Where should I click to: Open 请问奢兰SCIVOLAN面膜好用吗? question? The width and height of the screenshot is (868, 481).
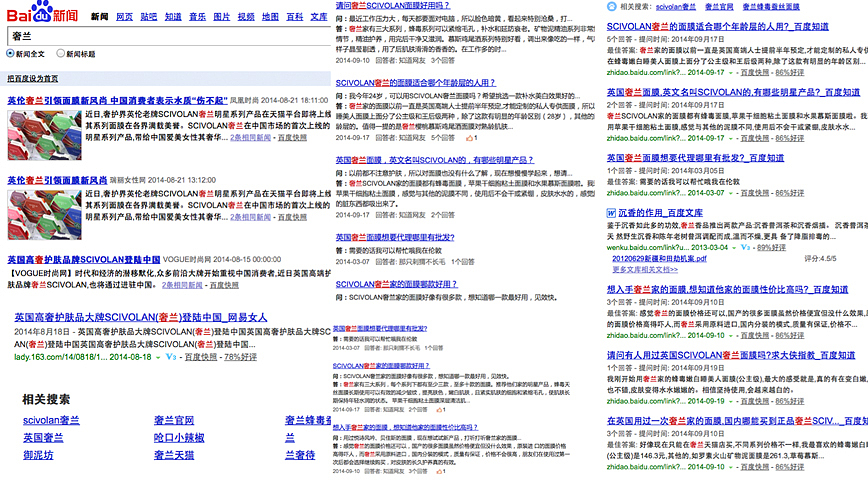[x=392, y=6]
